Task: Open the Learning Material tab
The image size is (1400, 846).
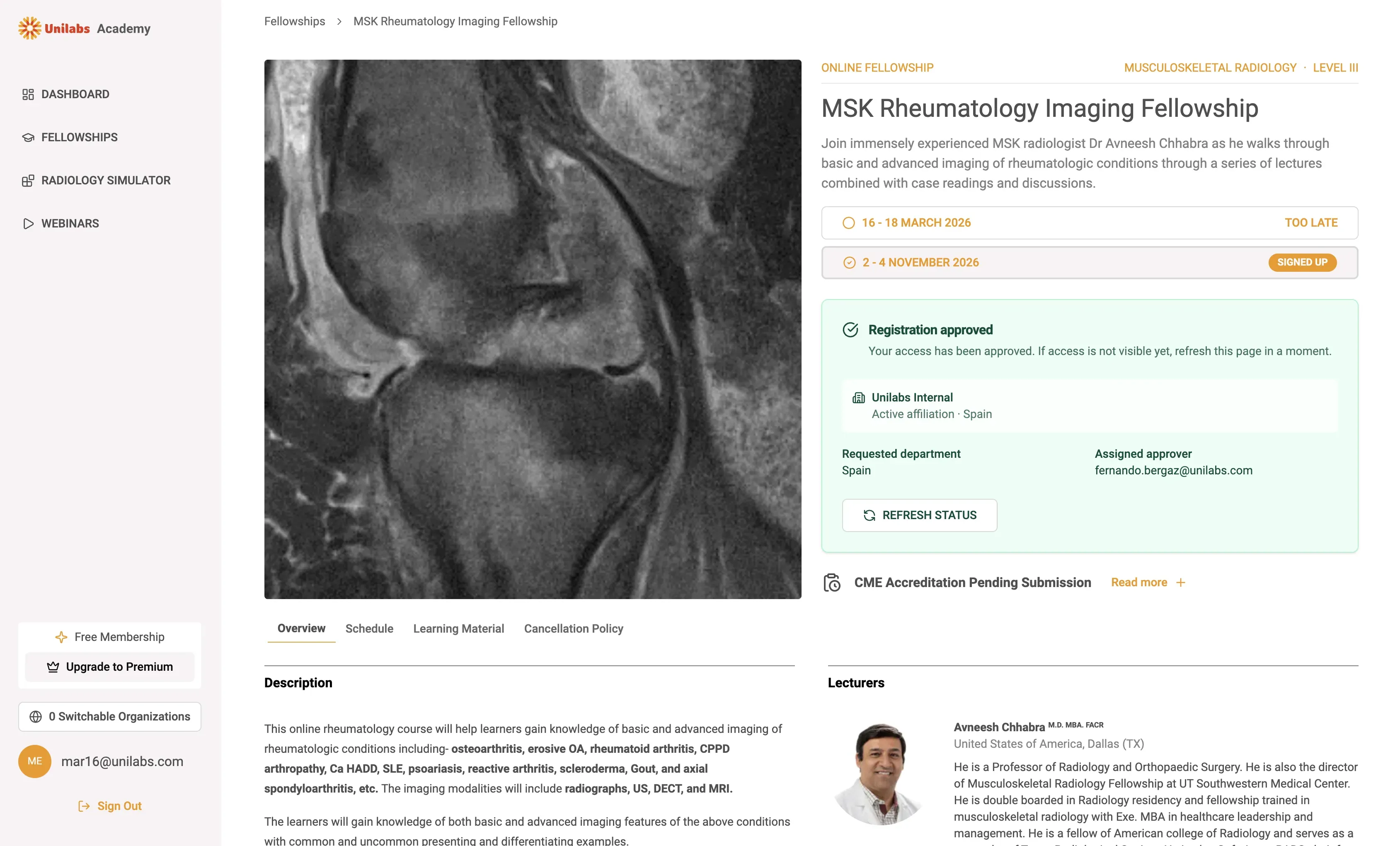Action: [x=458, y=628]
